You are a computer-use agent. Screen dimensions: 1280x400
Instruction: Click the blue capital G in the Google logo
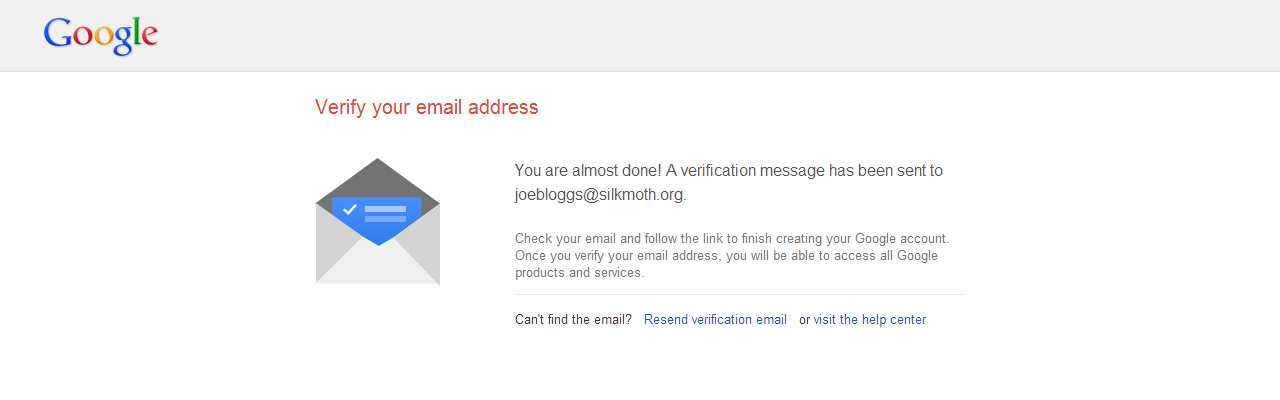click(57, 33)
